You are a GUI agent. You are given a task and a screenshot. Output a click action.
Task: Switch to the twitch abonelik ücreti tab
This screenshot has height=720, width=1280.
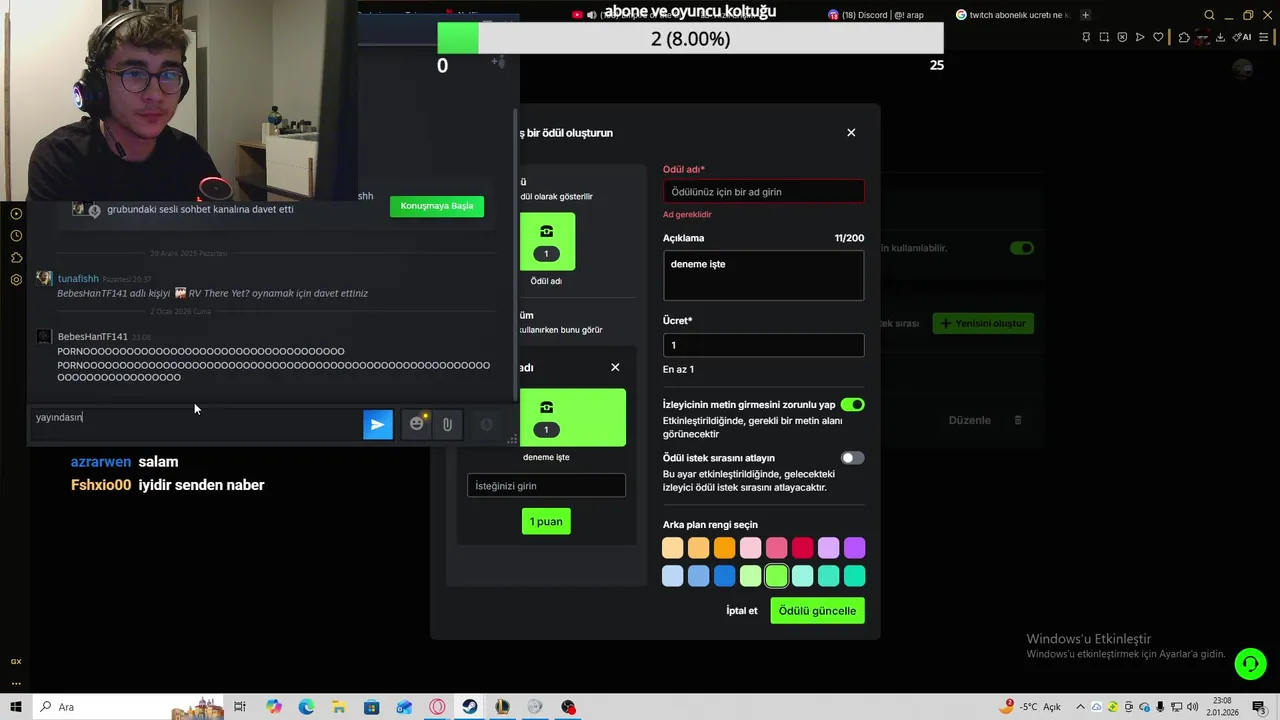1013,15
